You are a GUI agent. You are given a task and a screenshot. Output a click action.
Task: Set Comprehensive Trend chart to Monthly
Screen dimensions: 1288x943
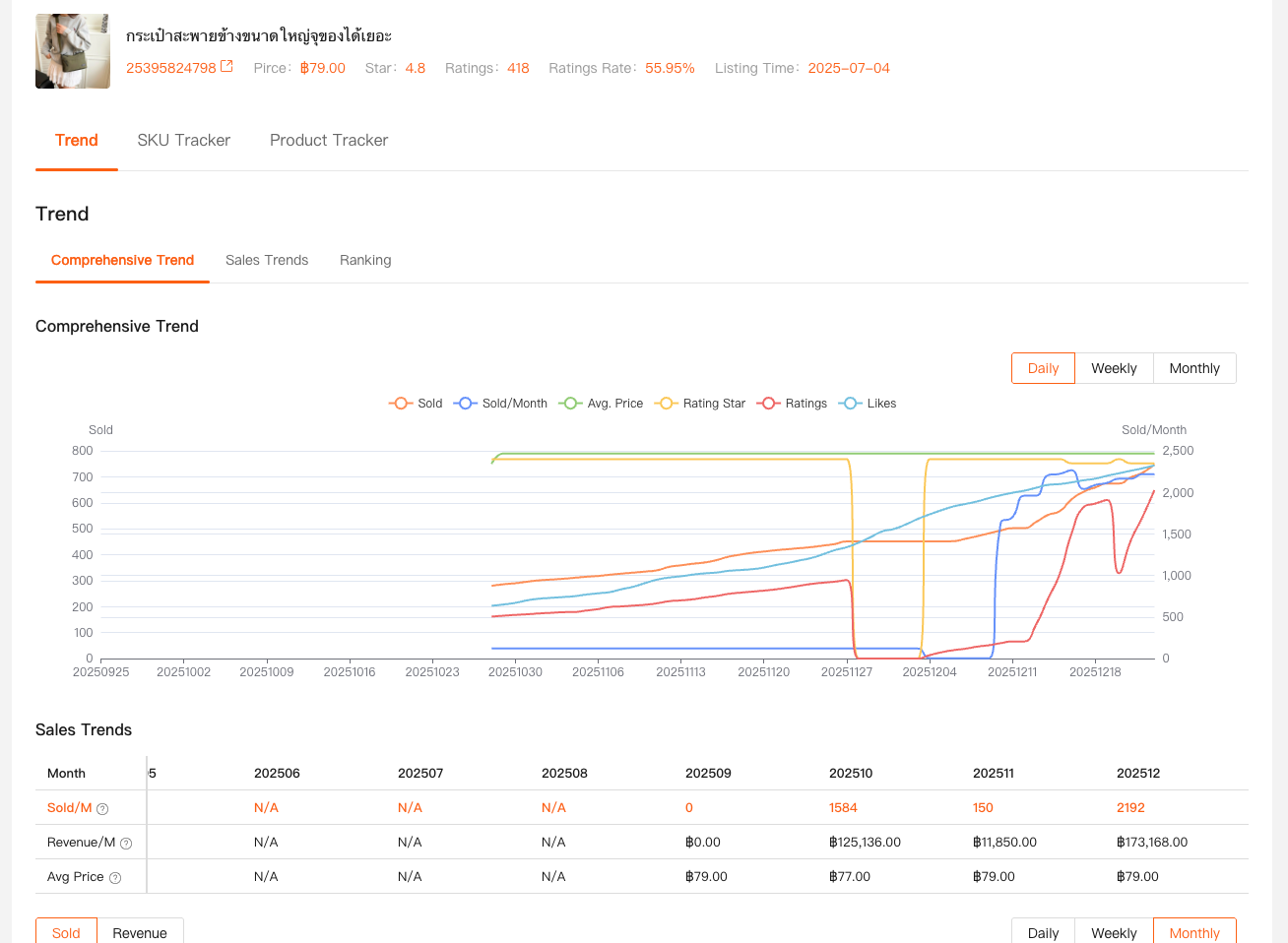(x=1194, y=368)
